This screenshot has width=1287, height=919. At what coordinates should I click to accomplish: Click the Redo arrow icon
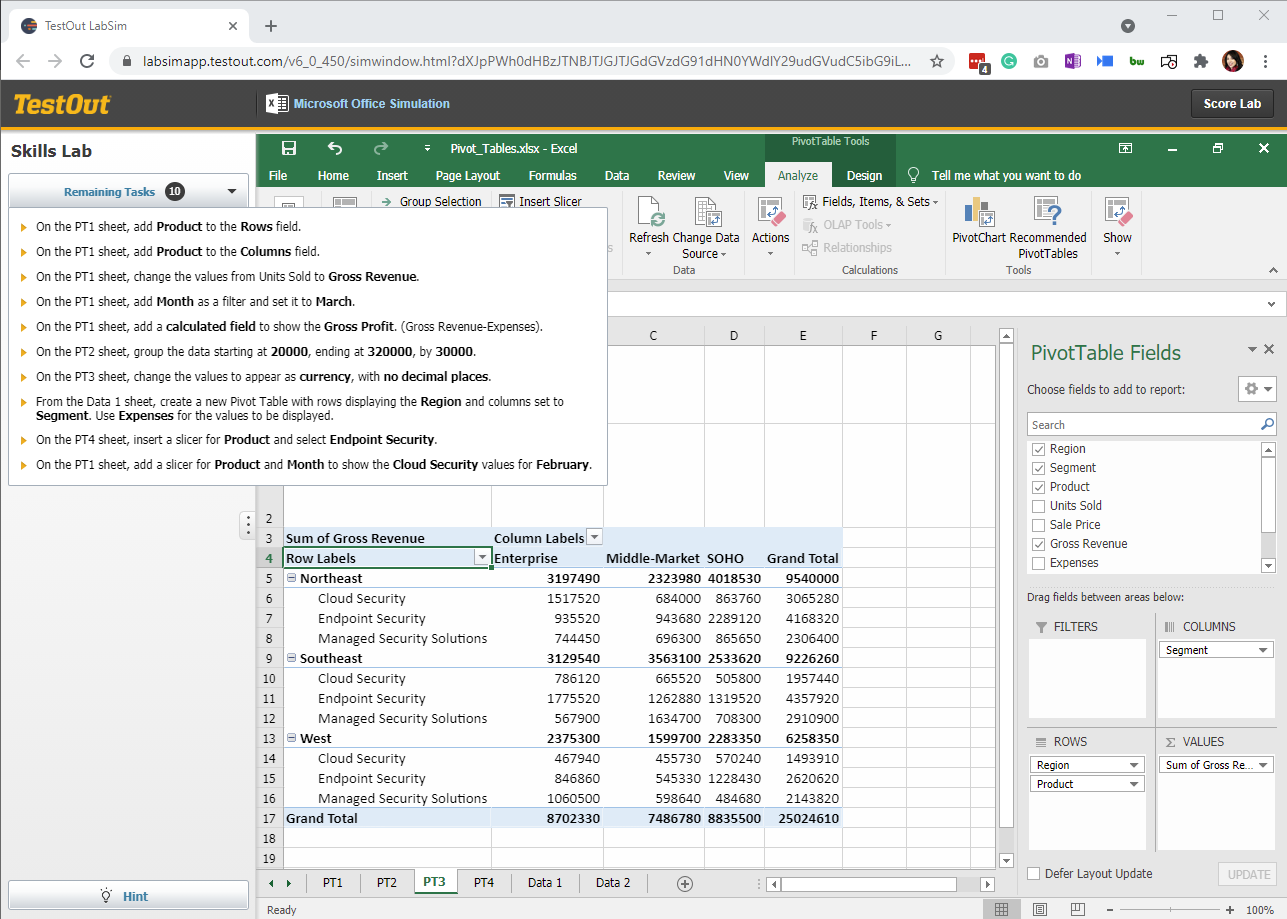(381, 148)
